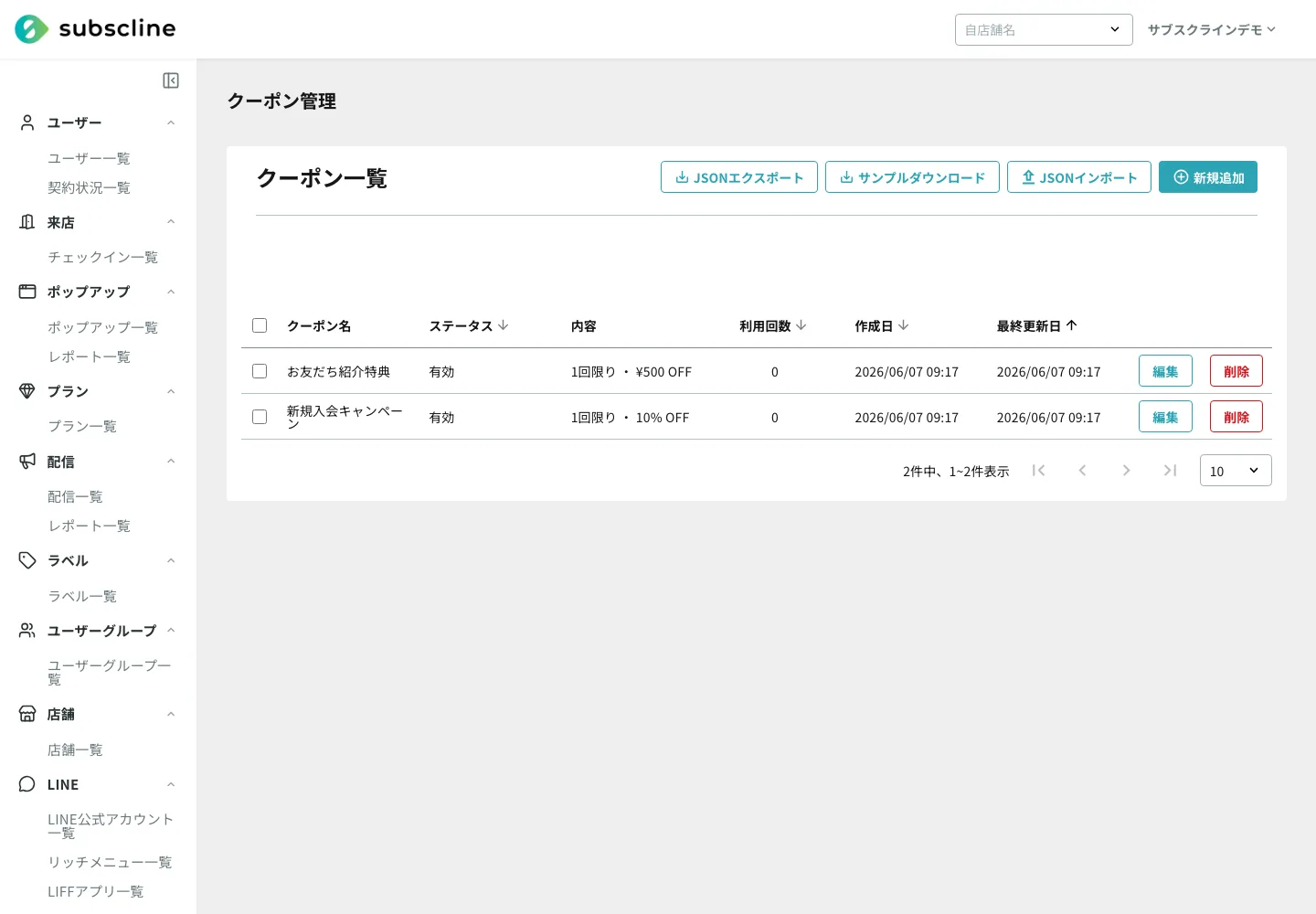Go to previous page arrow
The image size is (1316, 914).
click(x=1082, y=471)
